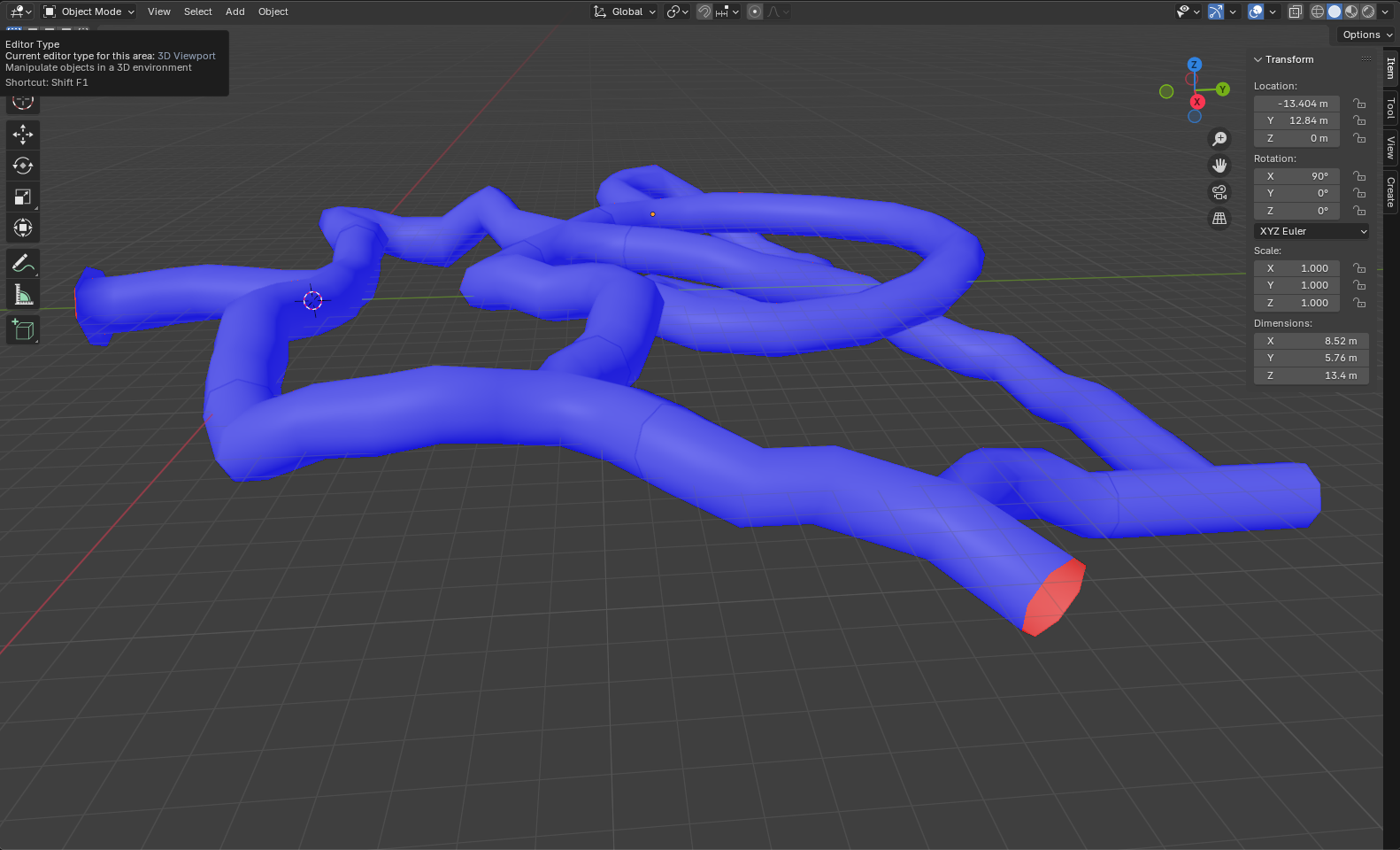Select the Scale tool
Image resolution: width=1400 pixels, height=850 pixels.
point(23,197)
